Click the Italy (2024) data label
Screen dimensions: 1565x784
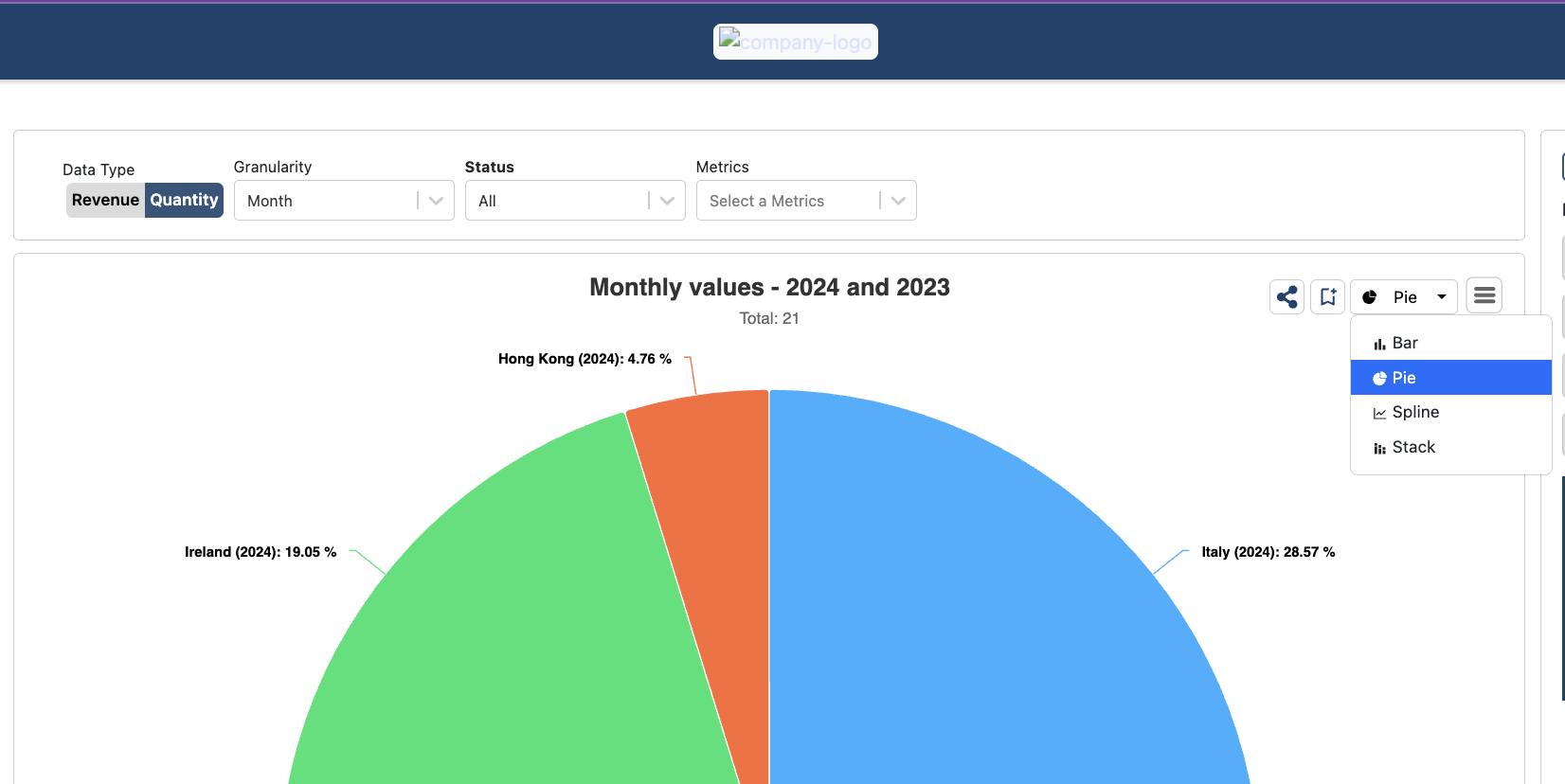pos(1268,552)
